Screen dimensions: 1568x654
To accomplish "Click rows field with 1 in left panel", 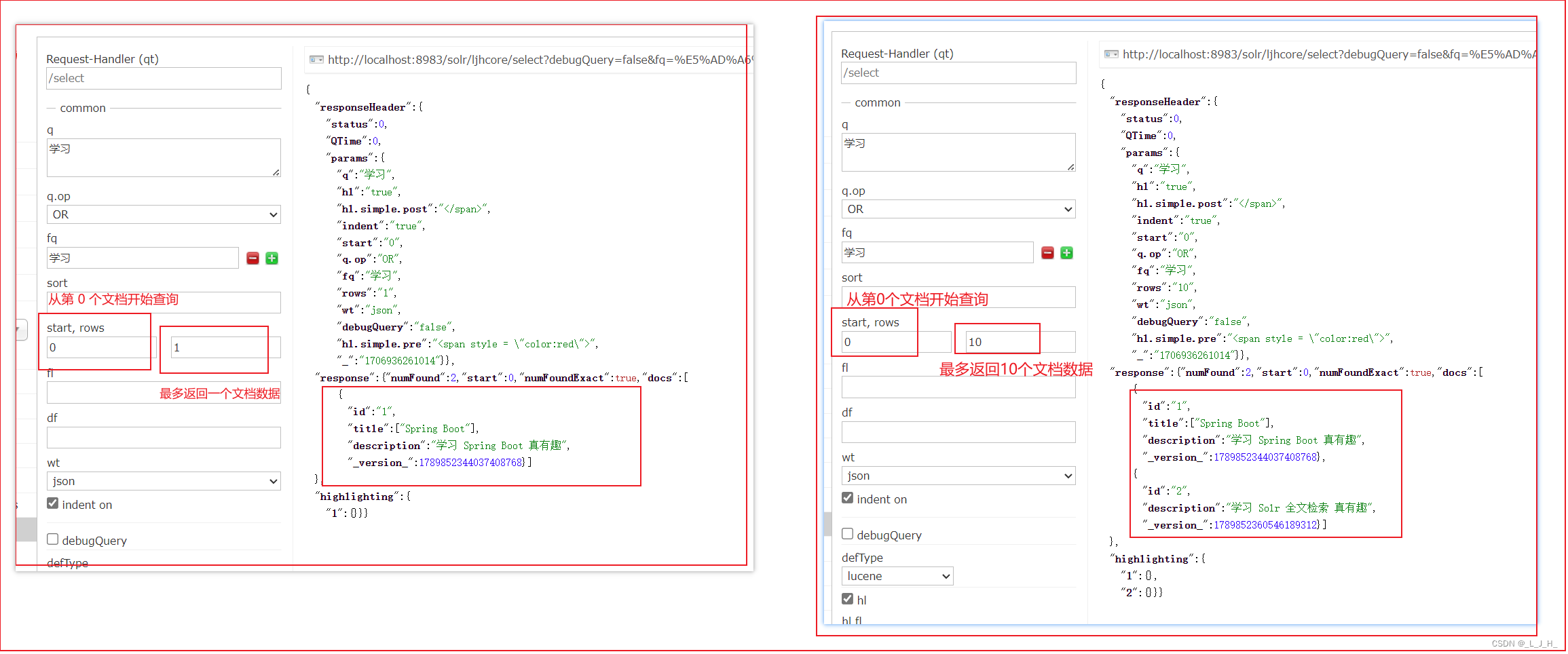I will (x=226, y=348).
